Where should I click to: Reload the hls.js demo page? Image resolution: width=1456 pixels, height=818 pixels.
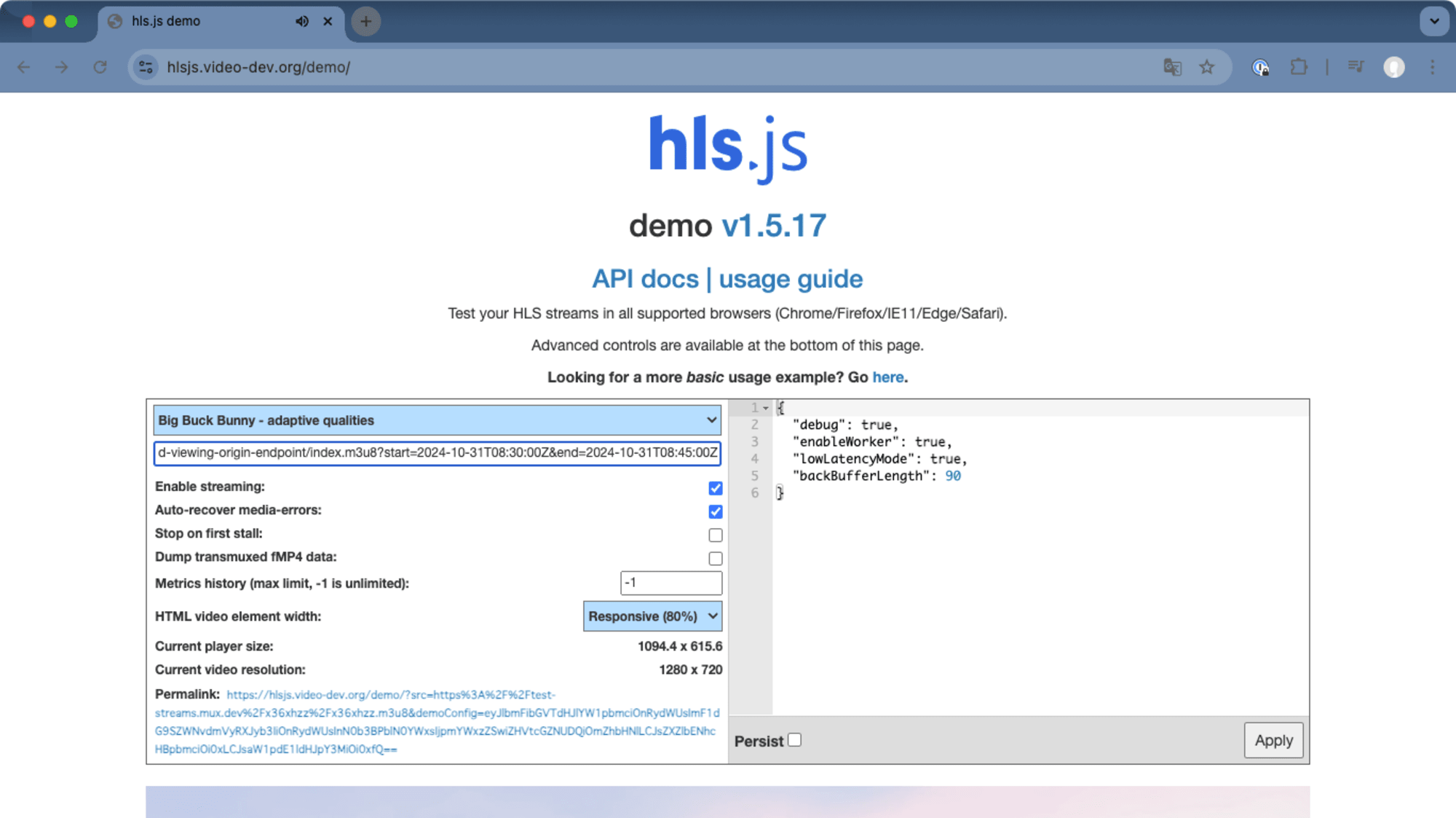(100, 67)
